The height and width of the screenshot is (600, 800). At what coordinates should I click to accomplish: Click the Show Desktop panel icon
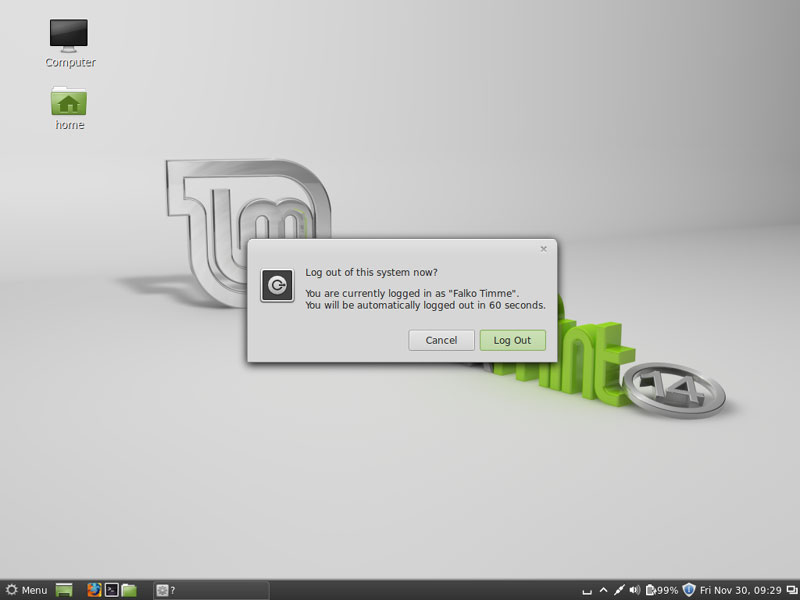[64, 590]
